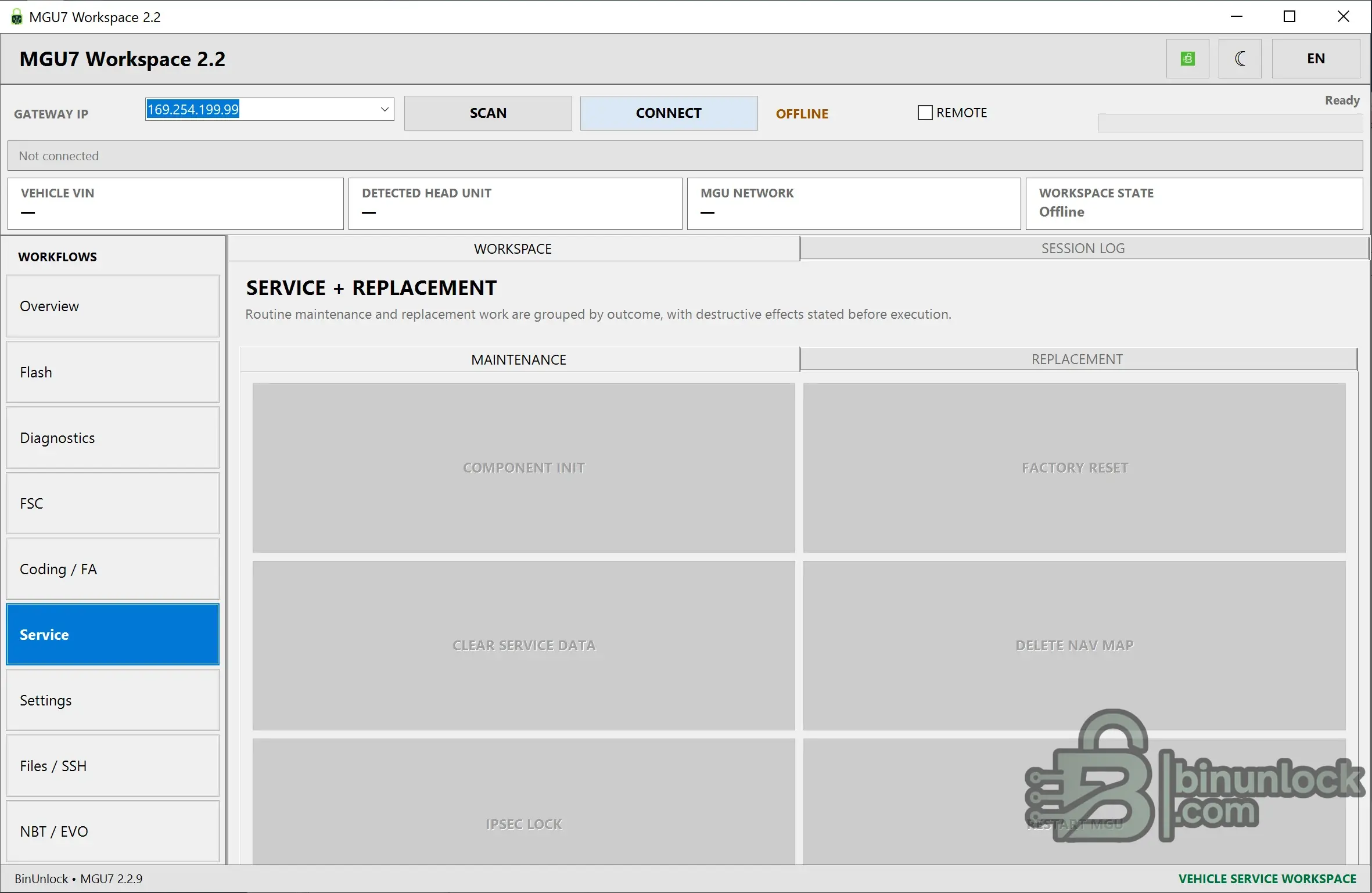
Task: Select the Service workflow
Action: click(x=113, y=635)
